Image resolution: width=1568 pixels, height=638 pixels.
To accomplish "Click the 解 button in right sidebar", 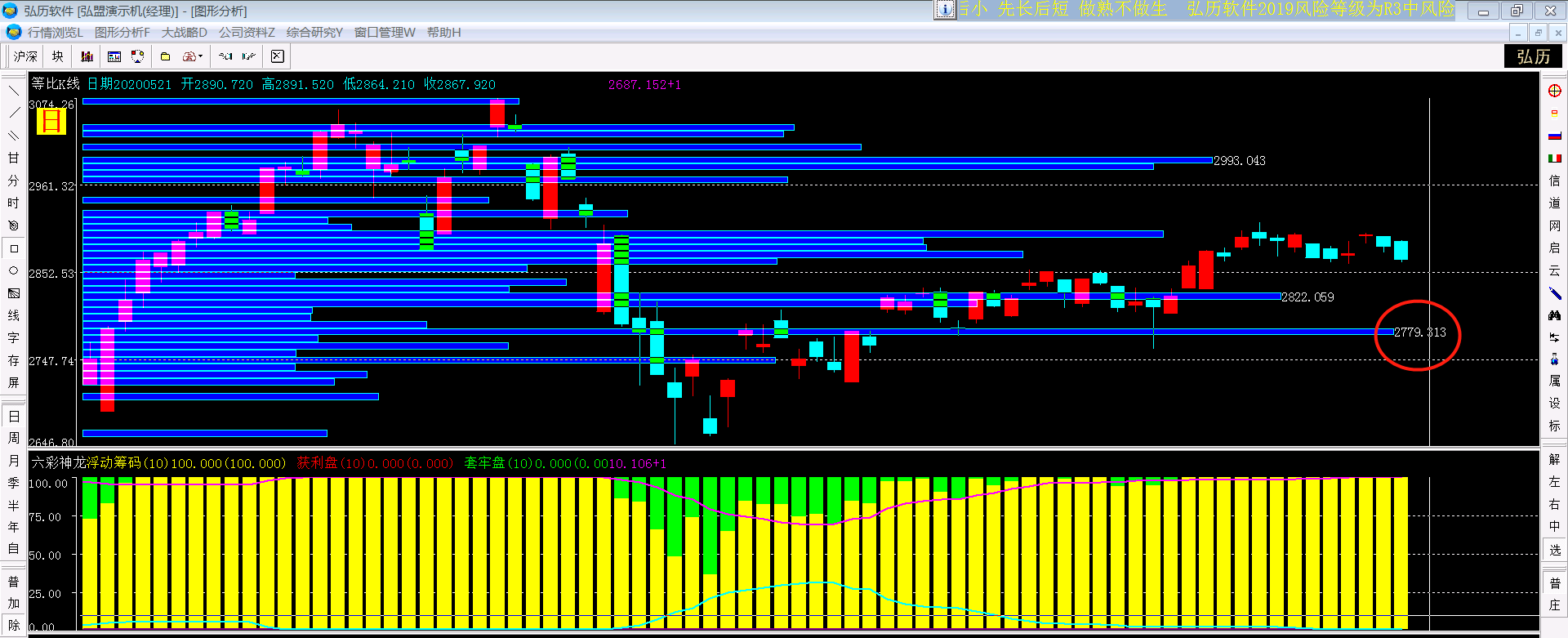I will point(1555,460).
